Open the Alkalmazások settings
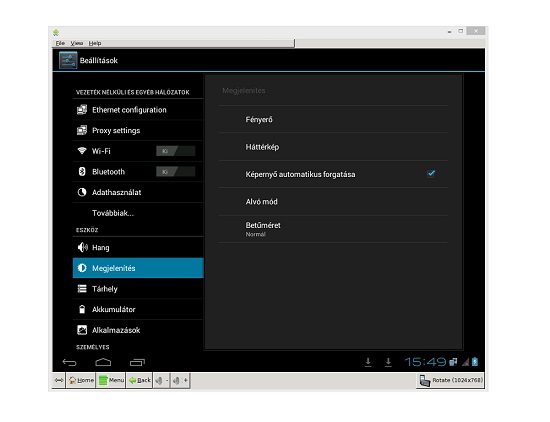The width and height of the screenshot is (550, 422). click(x=138, y=330)
